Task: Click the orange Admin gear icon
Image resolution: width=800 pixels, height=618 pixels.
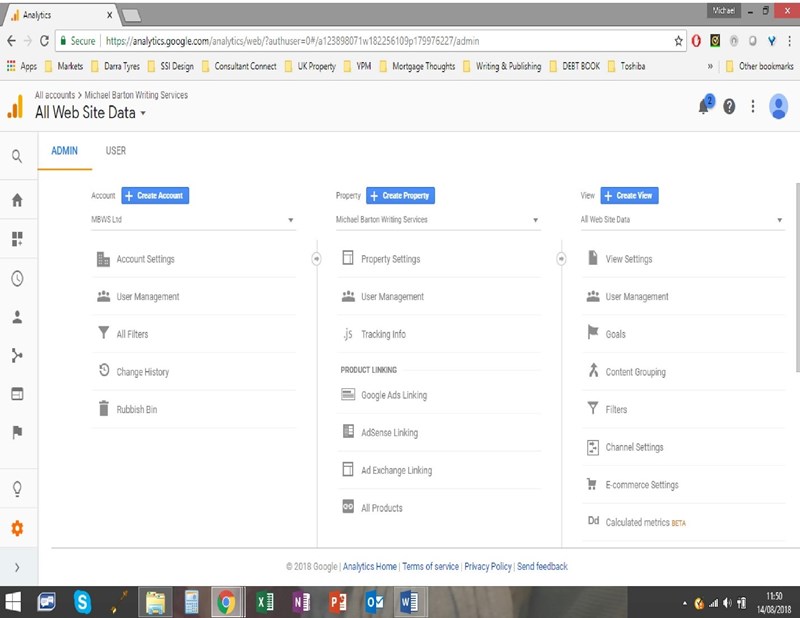Action: point(17,528)
